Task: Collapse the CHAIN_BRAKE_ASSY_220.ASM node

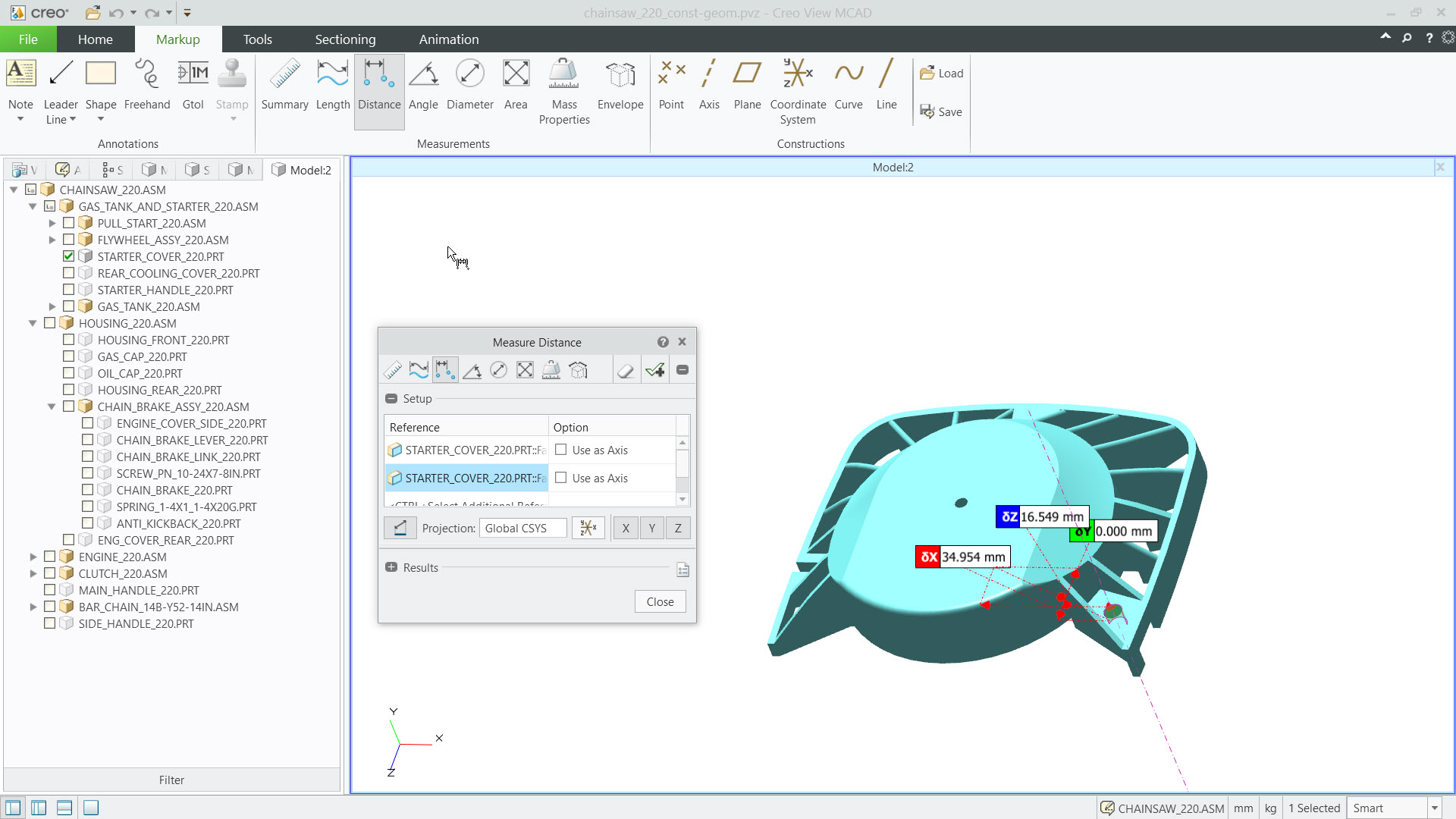Action: (x=52, y=406)
